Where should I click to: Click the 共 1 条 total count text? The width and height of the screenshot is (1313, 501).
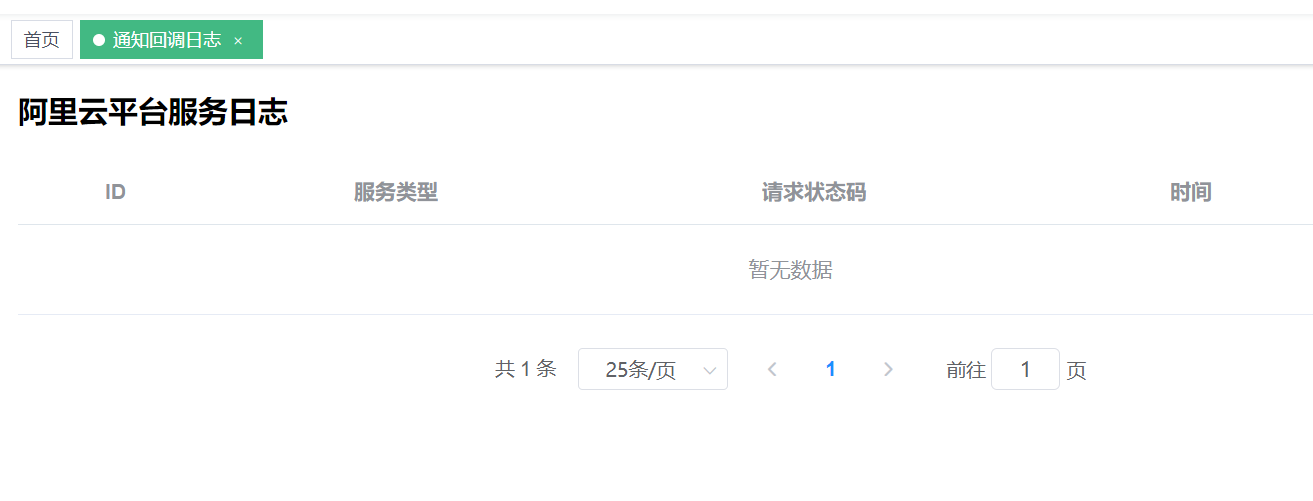tap(526, 369)
